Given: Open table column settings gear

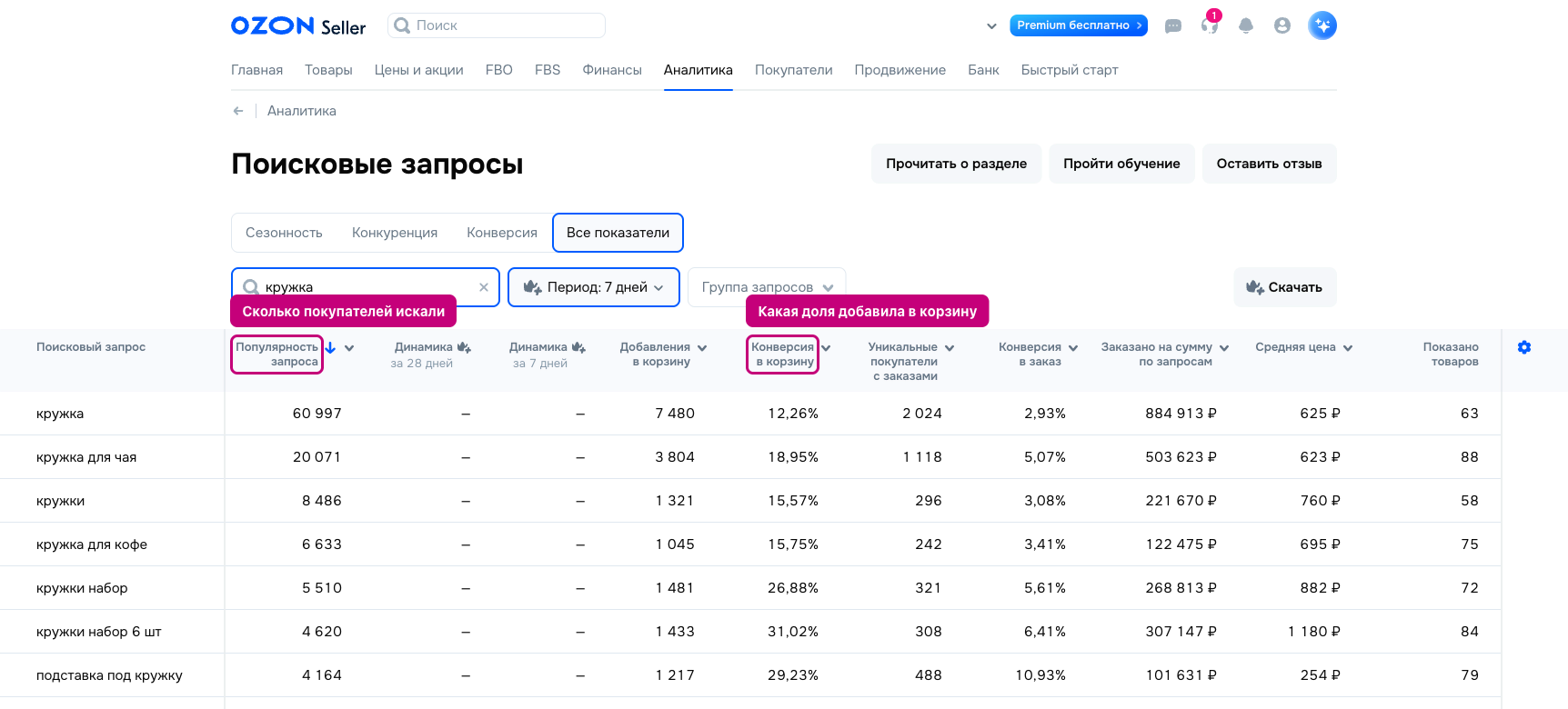Looking at the screenshot, I should [x=1524, y=347].
